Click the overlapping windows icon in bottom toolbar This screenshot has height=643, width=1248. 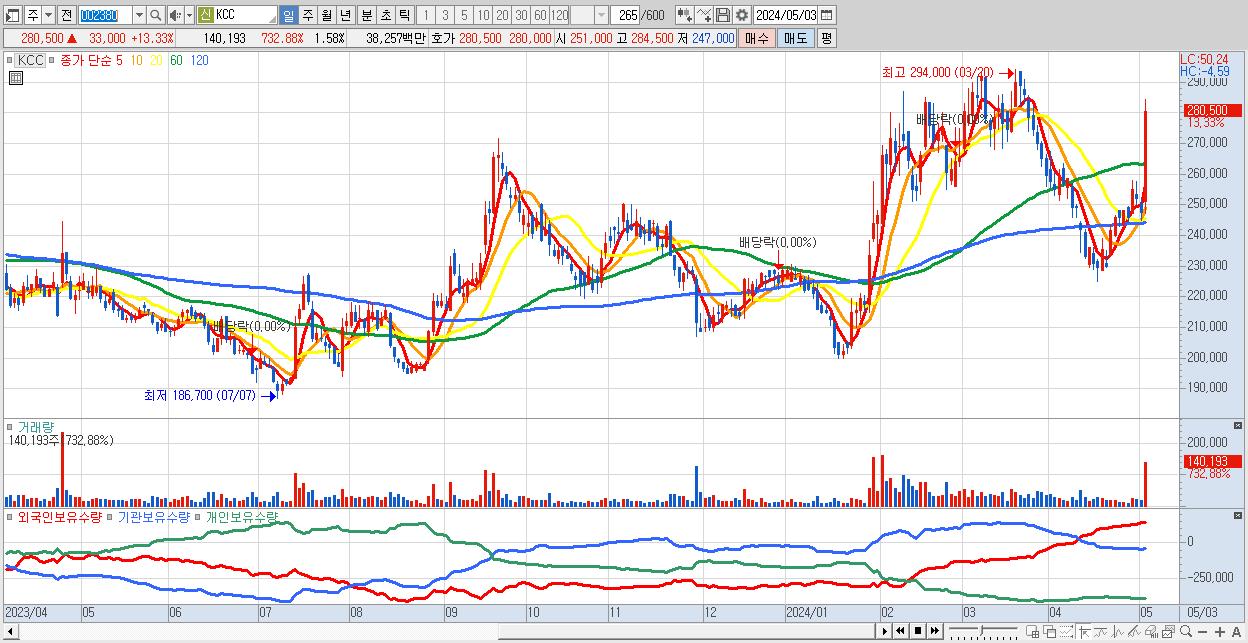click(x=1049, y=631)
